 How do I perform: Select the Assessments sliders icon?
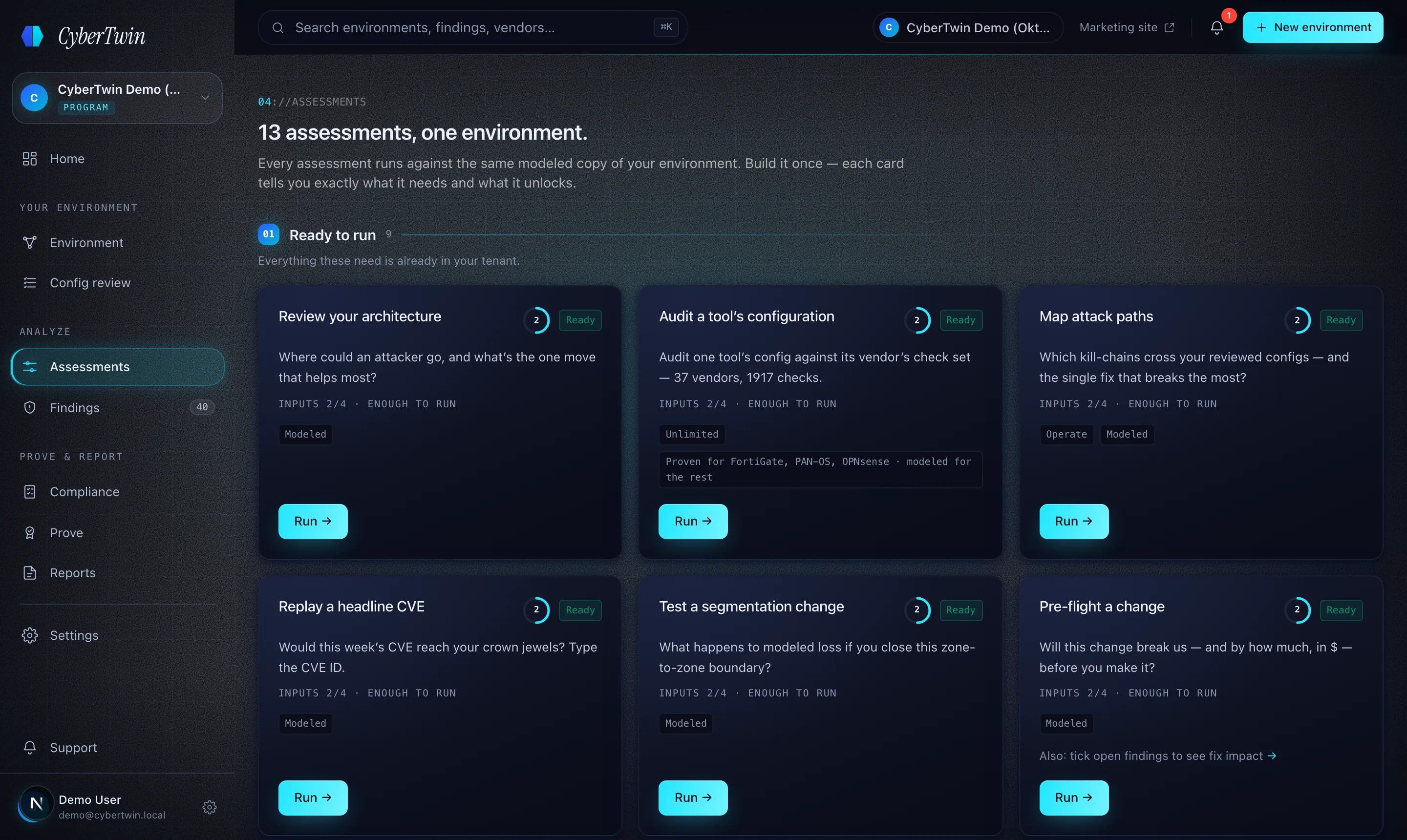point(29,367)
